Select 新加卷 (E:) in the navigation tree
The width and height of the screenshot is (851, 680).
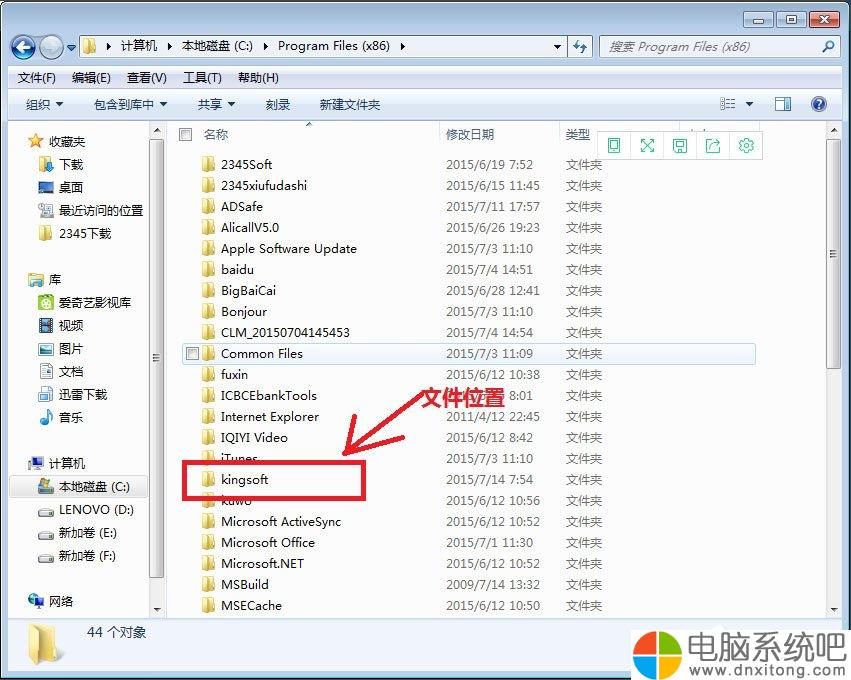87,533
